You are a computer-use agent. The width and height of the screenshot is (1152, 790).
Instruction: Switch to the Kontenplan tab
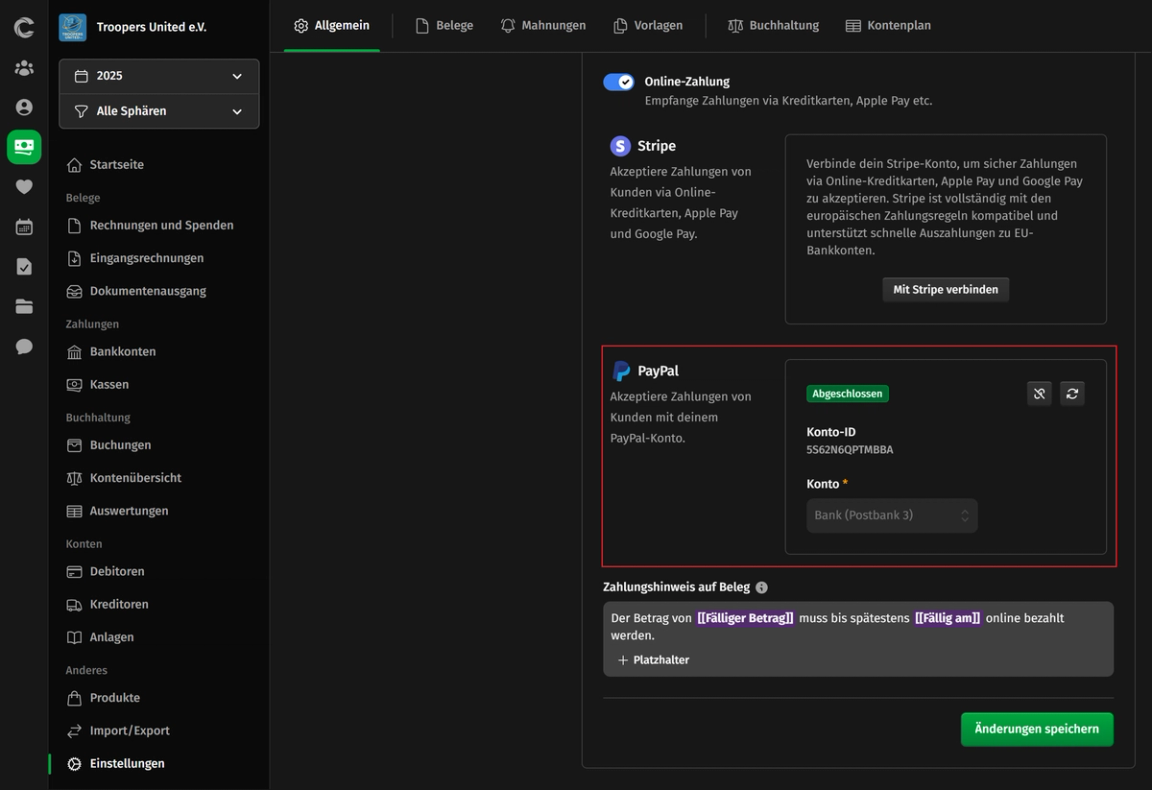(888, 26)
